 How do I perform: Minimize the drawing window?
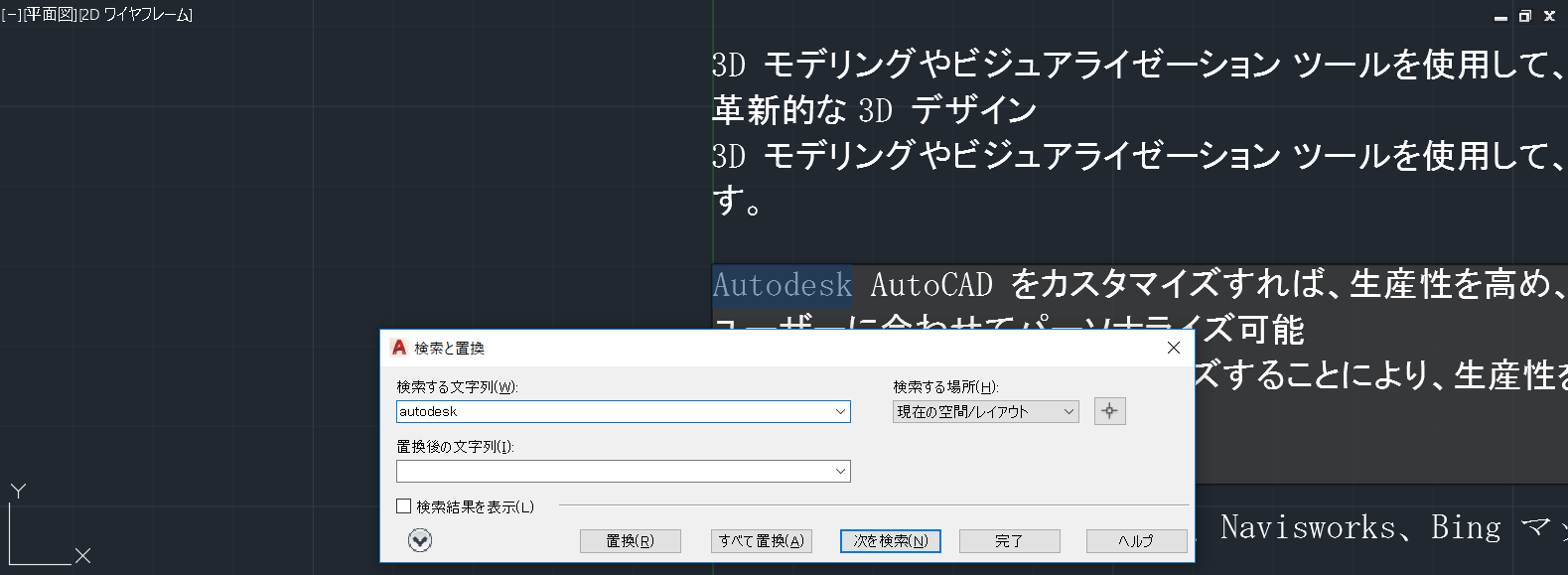pos(1500,16)
